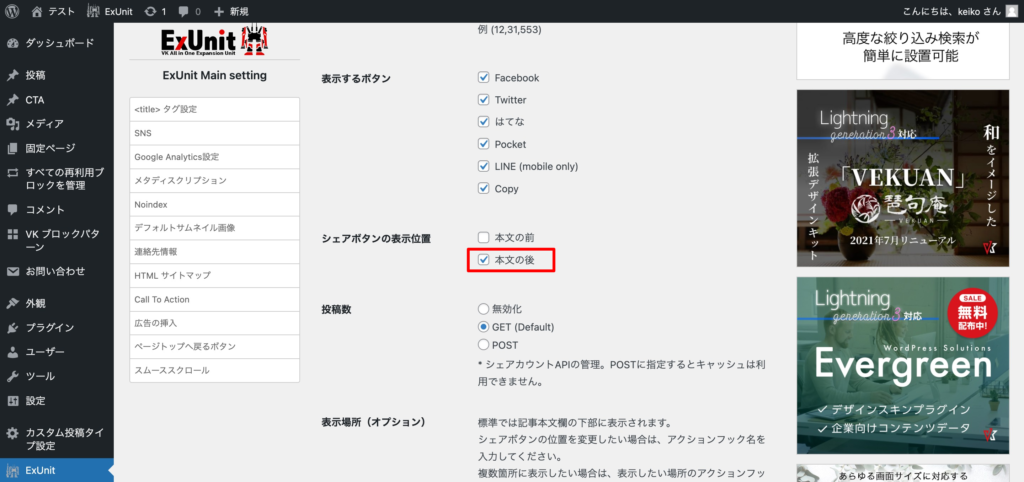The width and height of the screenshot is (1024, 482).
Task: Uncheck the Copy checkbox
Action: [x=484, y=189]
